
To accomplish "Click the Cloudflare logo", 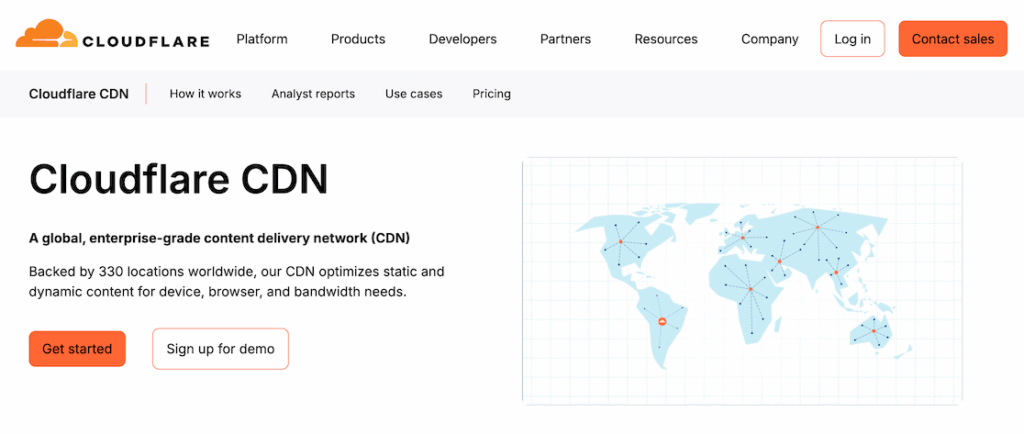I will coord(112,35).
